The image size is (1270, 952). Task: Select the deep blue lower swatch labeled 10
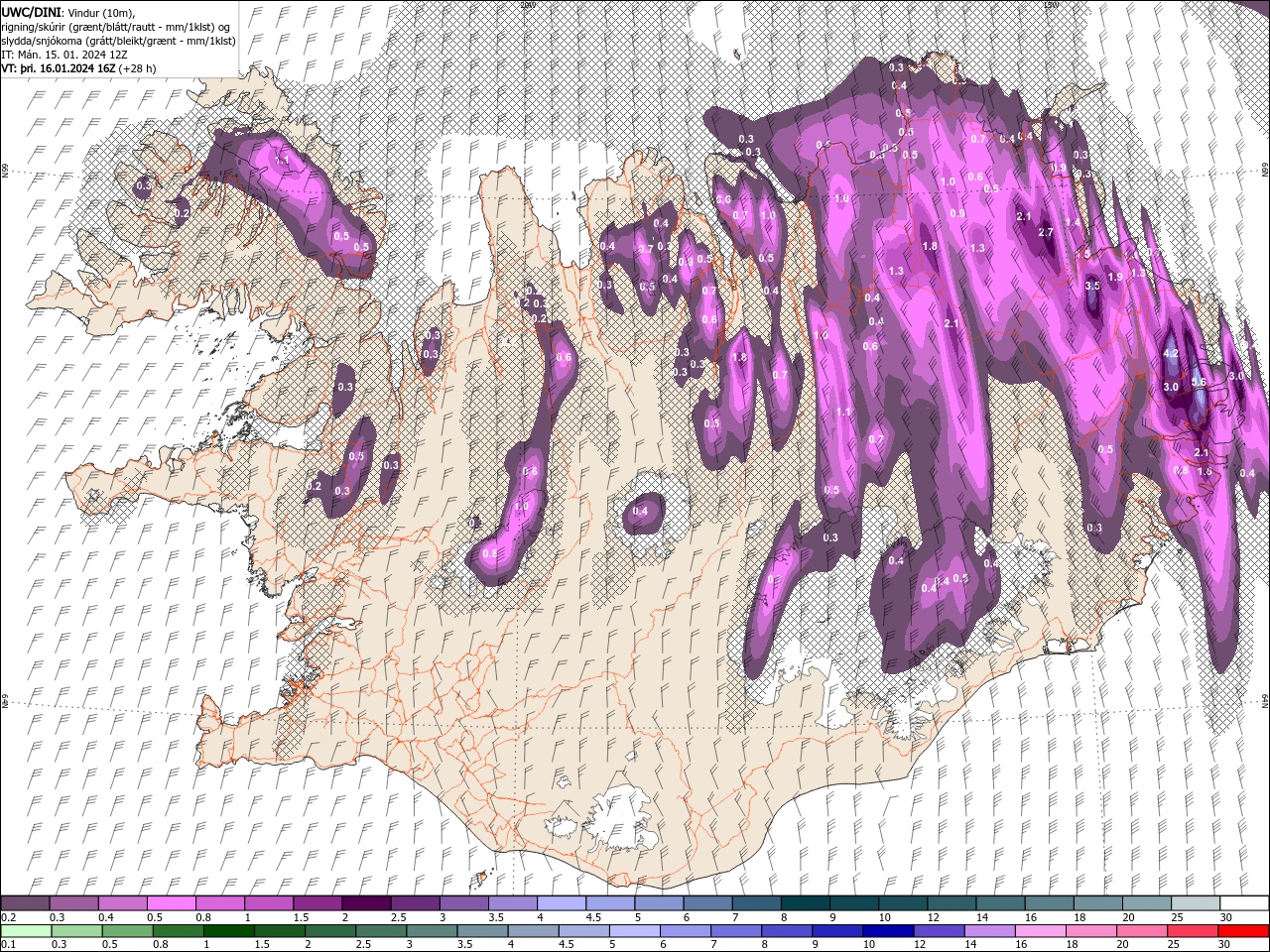(x=888, y=931)
